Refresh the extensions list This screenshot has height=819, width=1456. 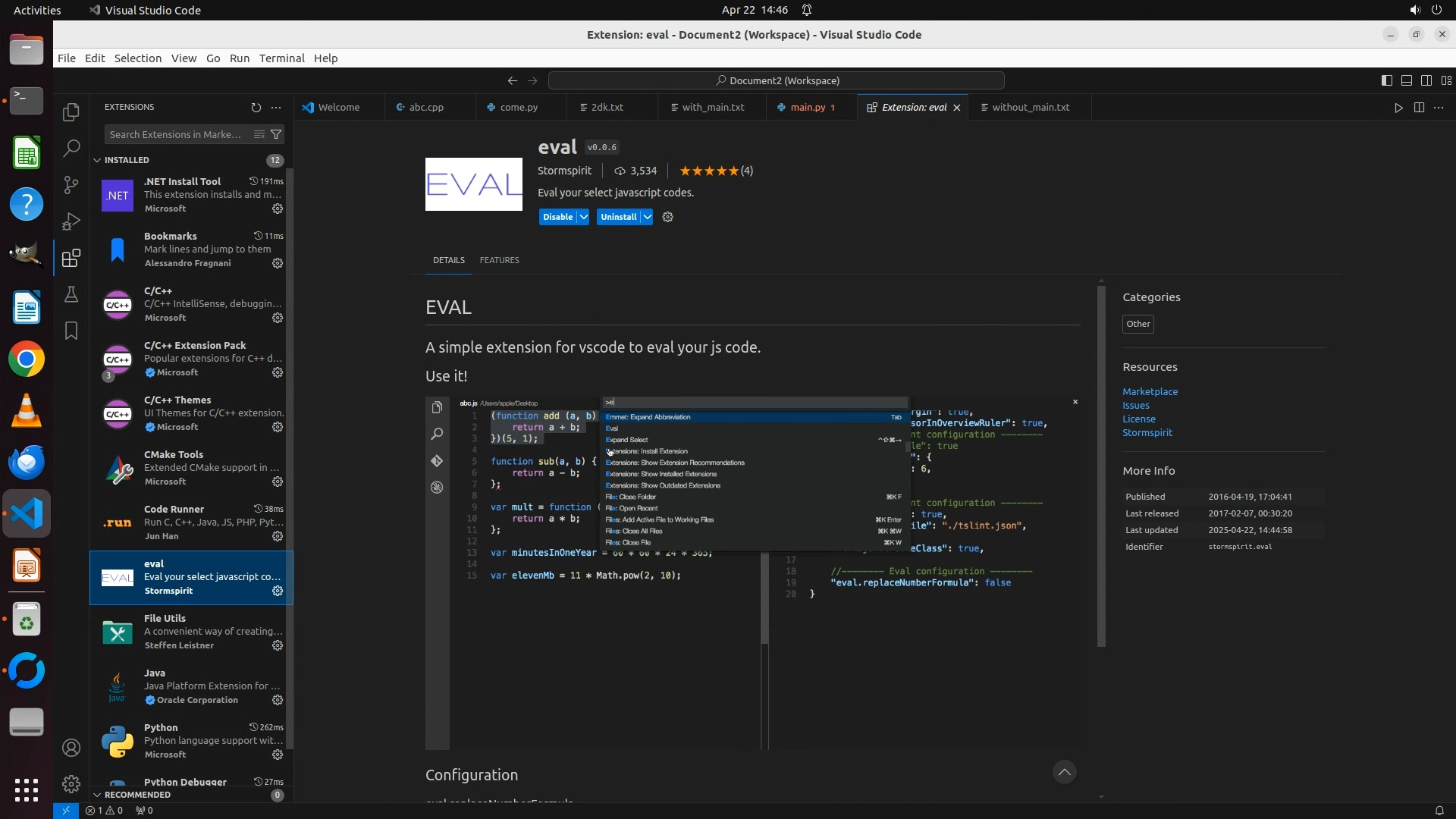[256, 108]
